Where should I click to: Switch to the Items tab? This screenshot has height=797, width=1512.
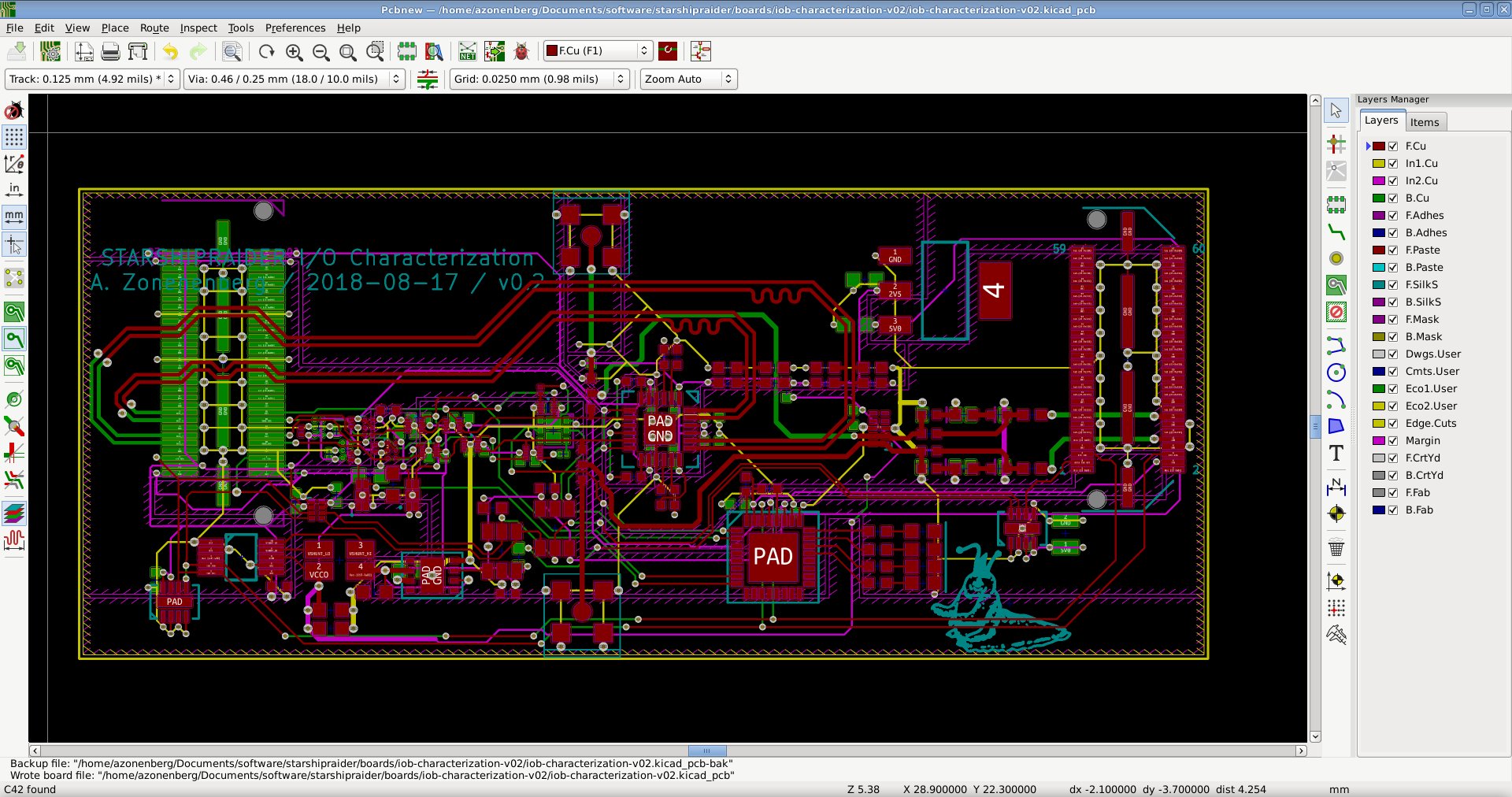pyautogui.click(x=1425, y=122)
